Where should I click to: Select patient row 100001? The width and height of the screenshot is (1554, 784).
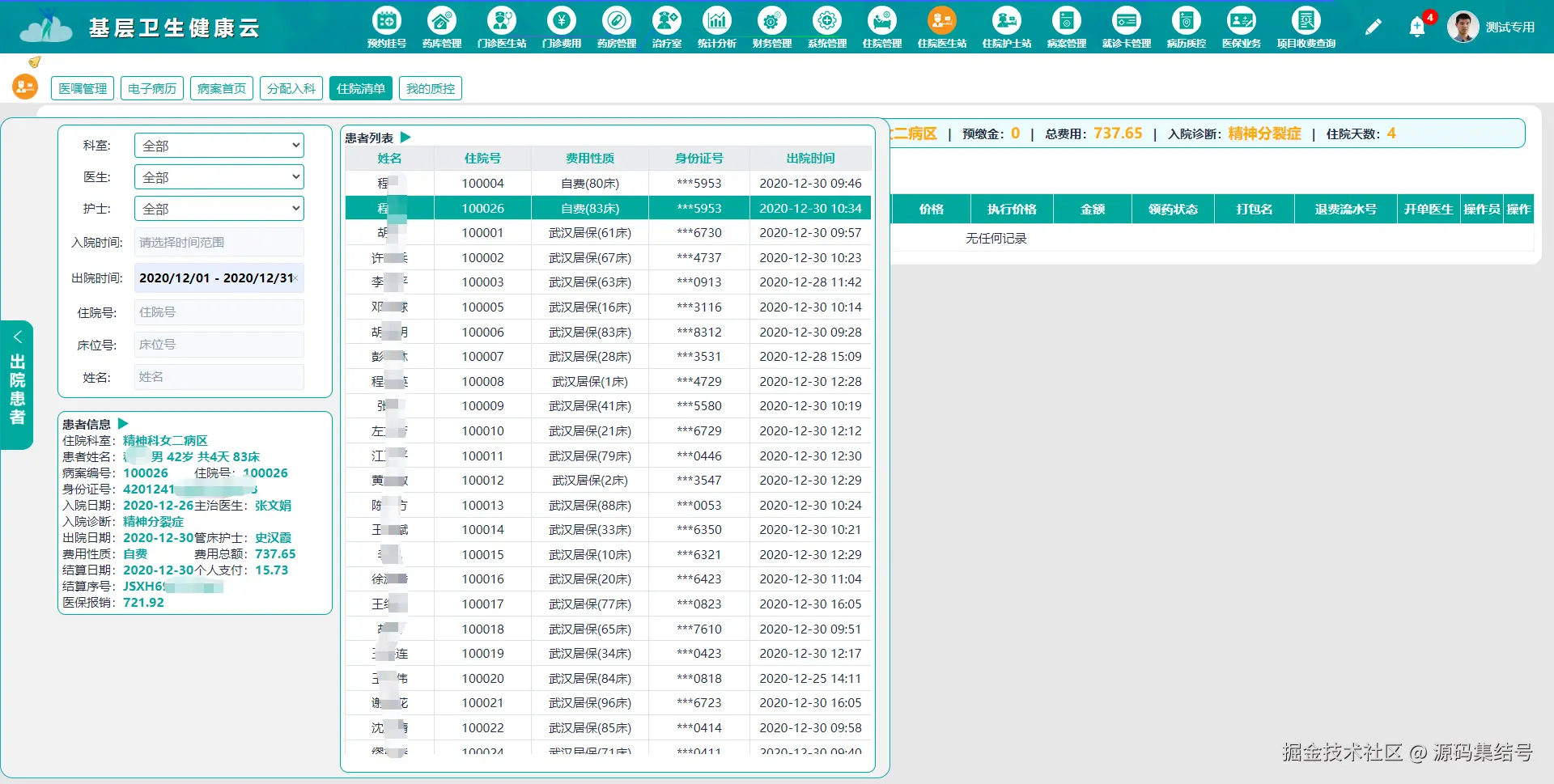(608, 233)
